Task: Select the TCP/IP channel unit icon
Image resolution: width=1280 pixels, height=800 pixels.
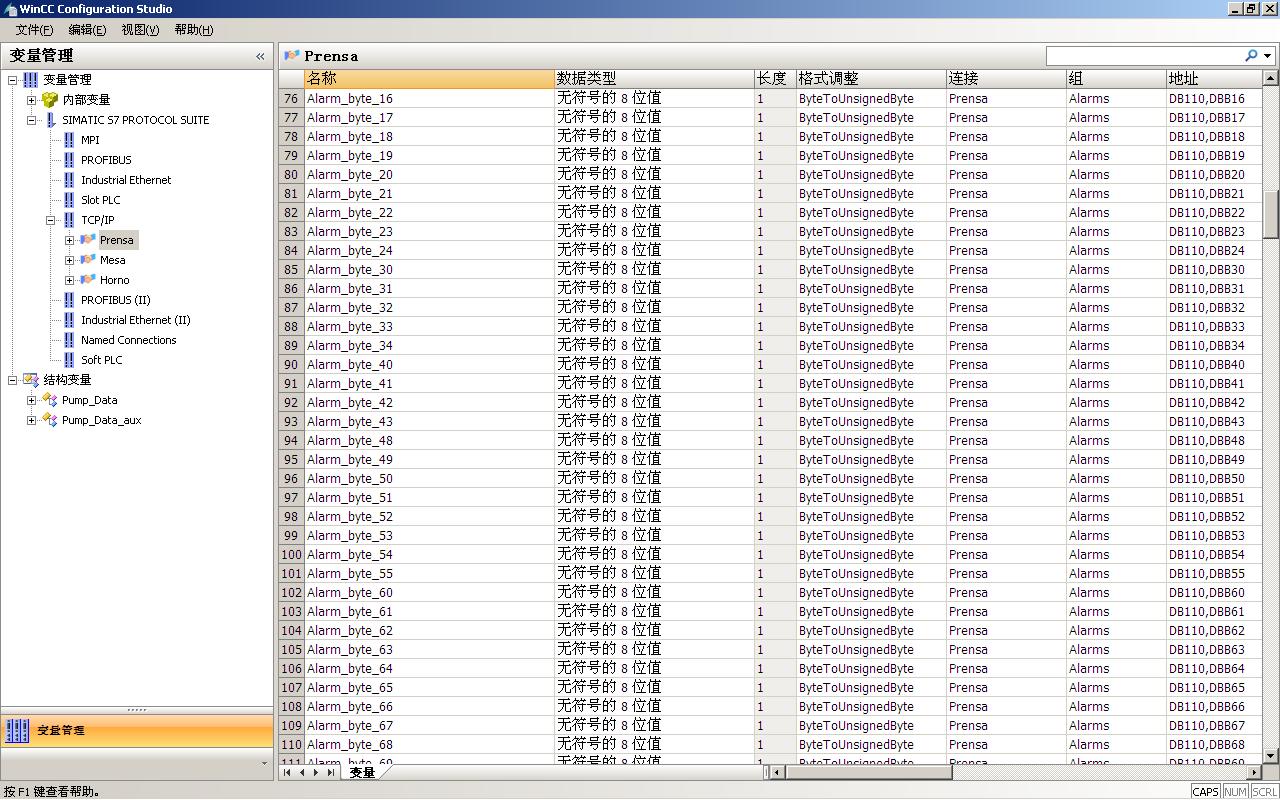Action: click(x=69, y=220)
